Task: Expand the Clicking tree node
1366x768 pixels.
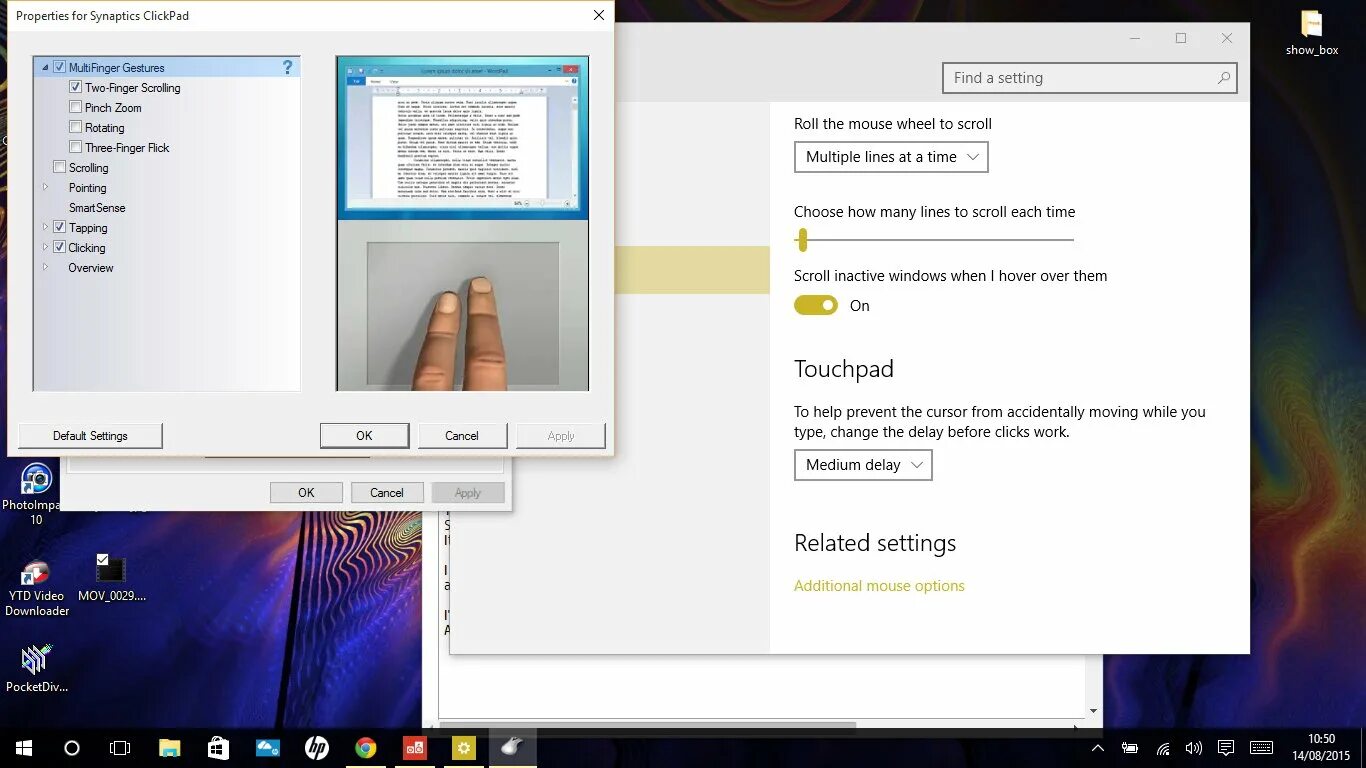Action: (45, 247)
